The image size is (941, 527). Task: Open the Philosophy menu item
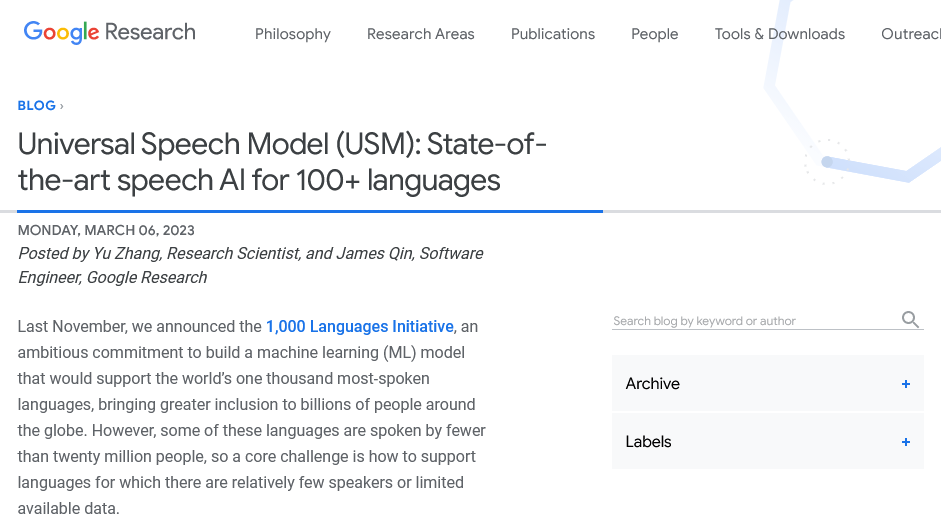(x=292, y=34)
